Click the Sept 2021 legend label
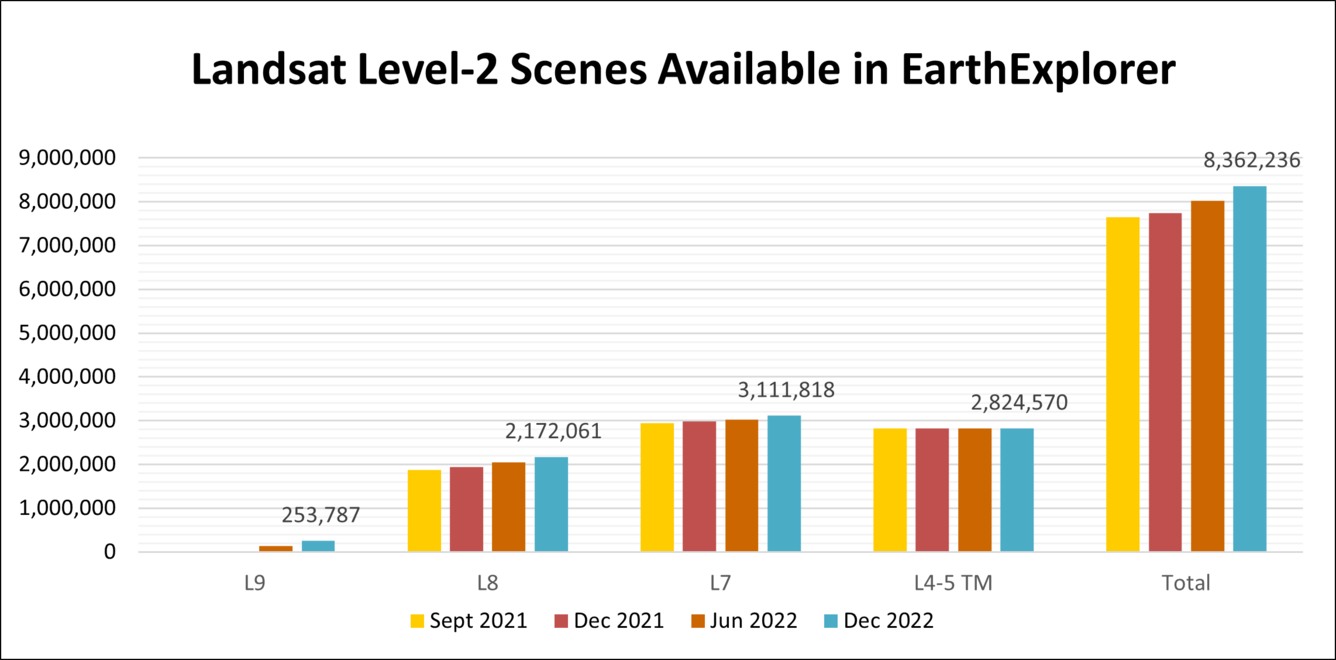Image resolution: width=1336 pixels, height=660 pixels. [478, 621]
